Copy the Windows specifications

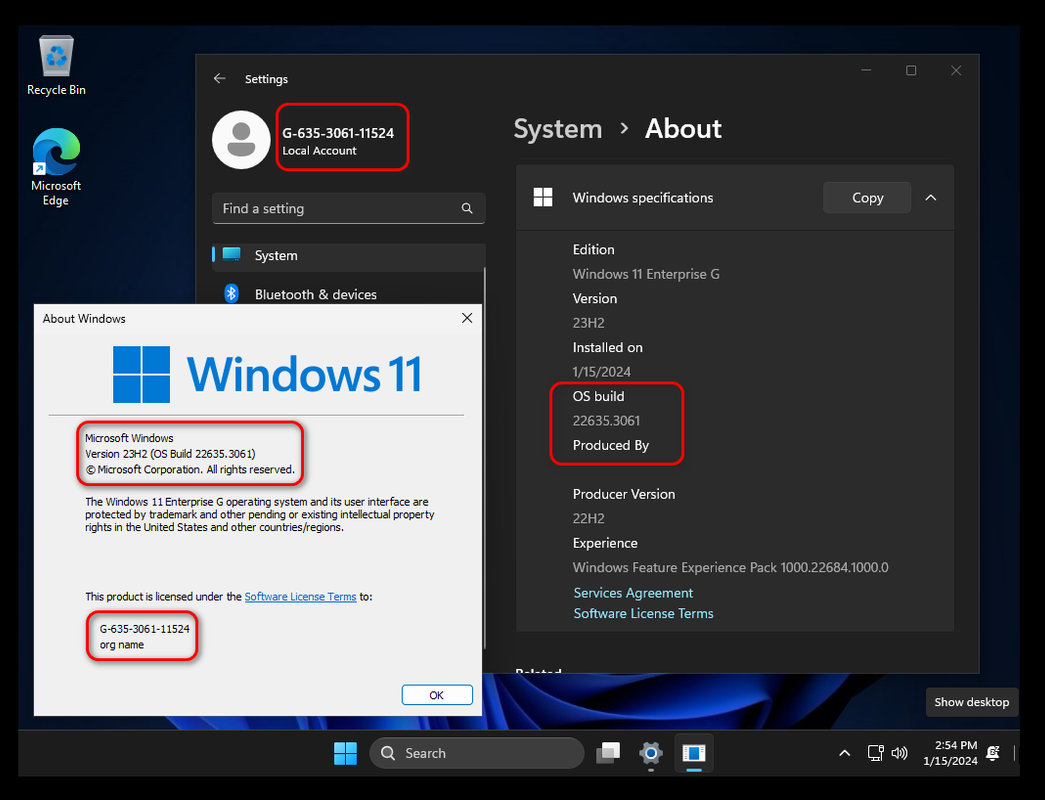point(867,197)
